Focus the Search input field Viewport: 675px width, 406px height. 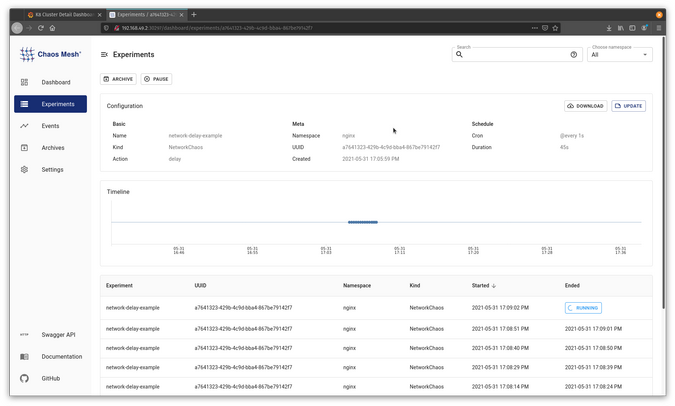coord(517,55)
